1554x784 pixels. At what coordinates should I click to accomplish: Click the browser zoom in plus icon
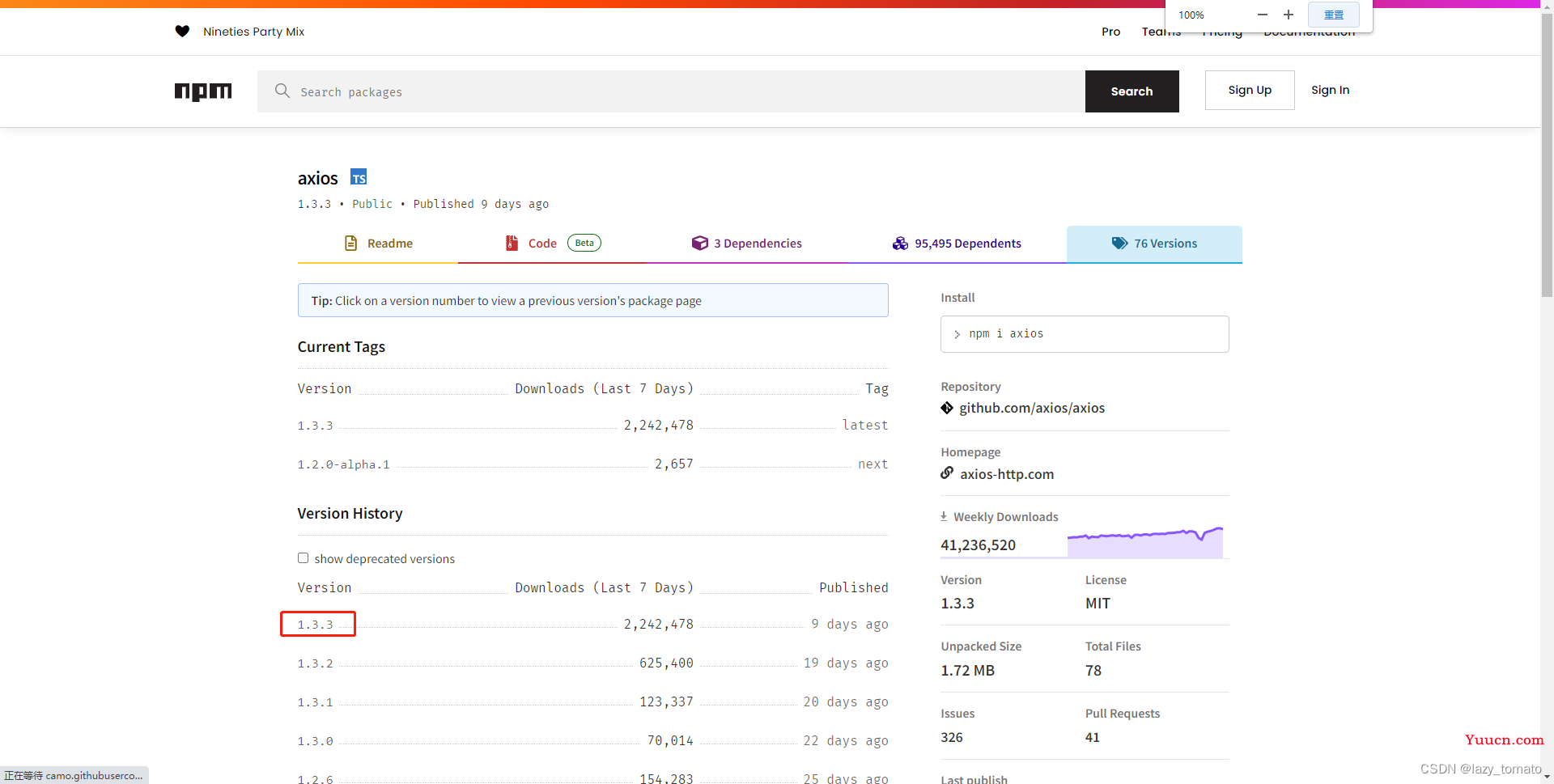pos(1289,15)
